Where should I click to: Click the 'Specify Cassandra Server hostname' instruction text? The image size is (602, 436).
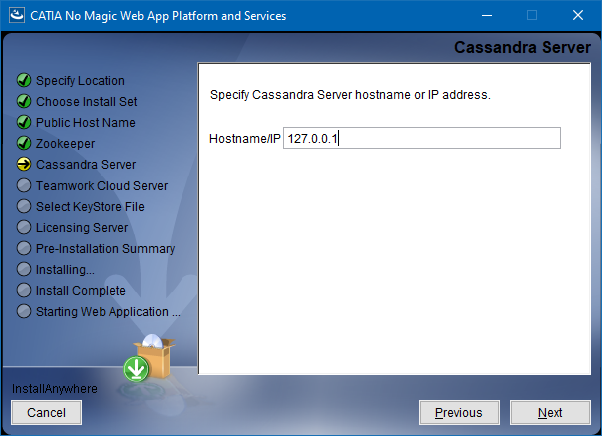(x=350, y=95)
